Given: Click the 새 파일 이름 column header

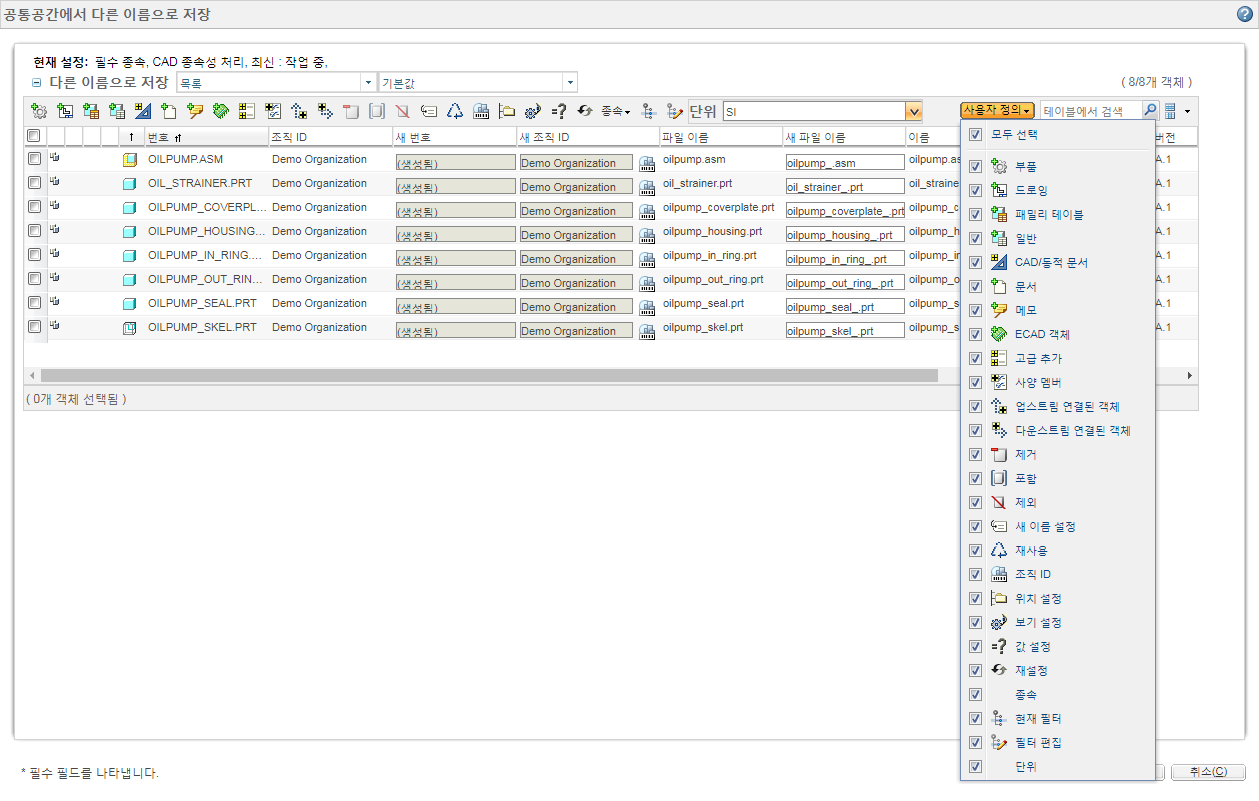Looking at the screenshot, I should point(843,136).
